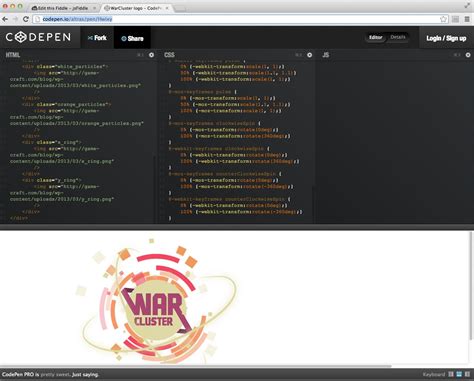Image resolution: width=474 pixels, height=381 pixels.
Task: Click the HTML panel shortcut indicator beside the gear
Action: [x=140, y=55]
